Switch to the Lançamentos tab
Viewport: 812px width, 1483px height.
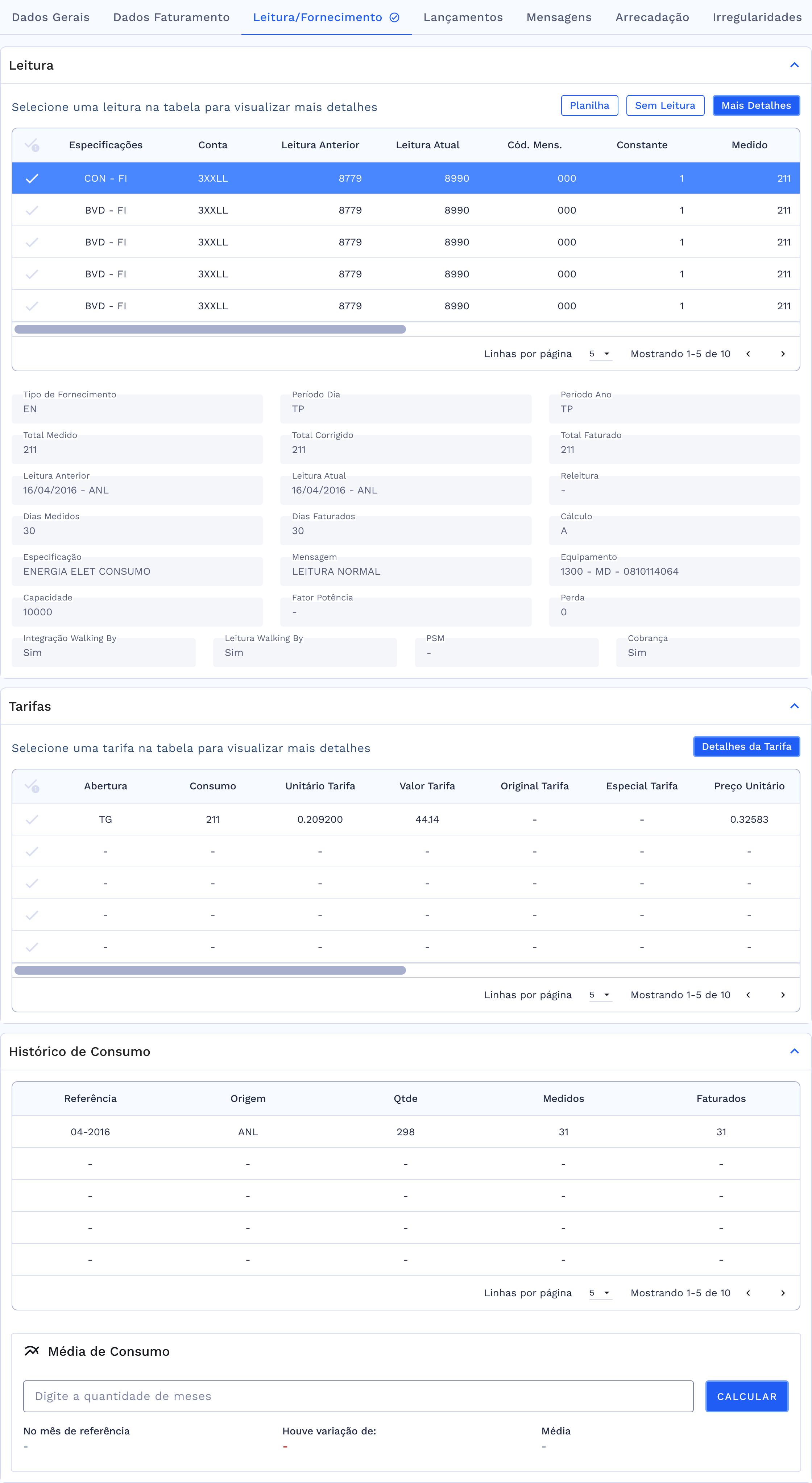pyautogui.click(x=463, y=17)
